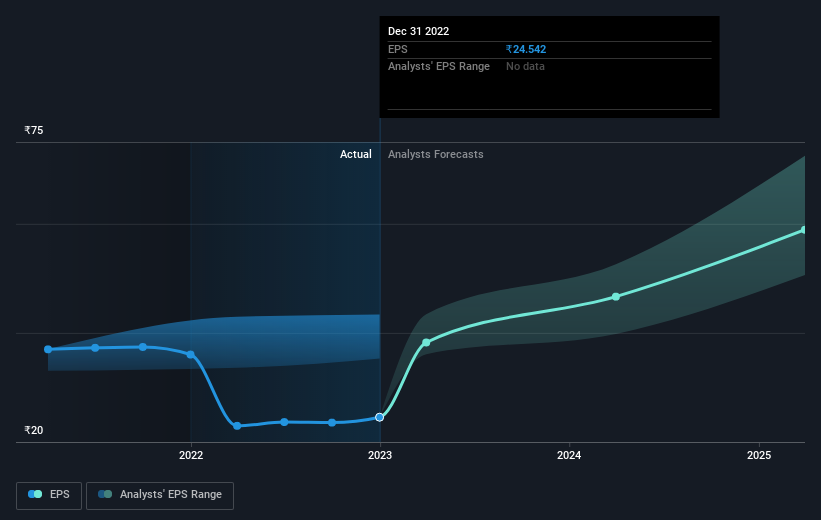This screenshot has height=520, width=821.
Task: Click the Analysts Forecasts label
Action: (x=436, y=154)
